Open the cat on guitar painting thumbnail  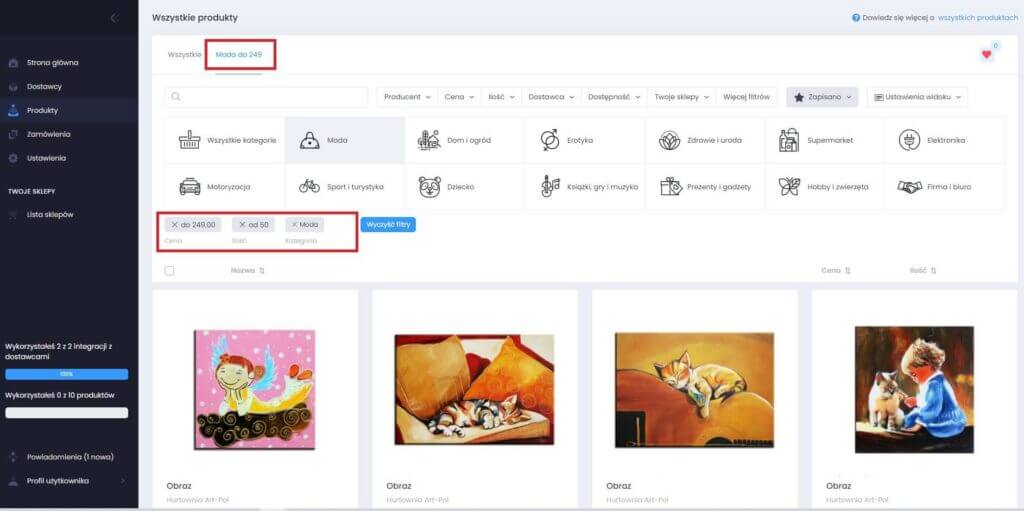(694, 390)
